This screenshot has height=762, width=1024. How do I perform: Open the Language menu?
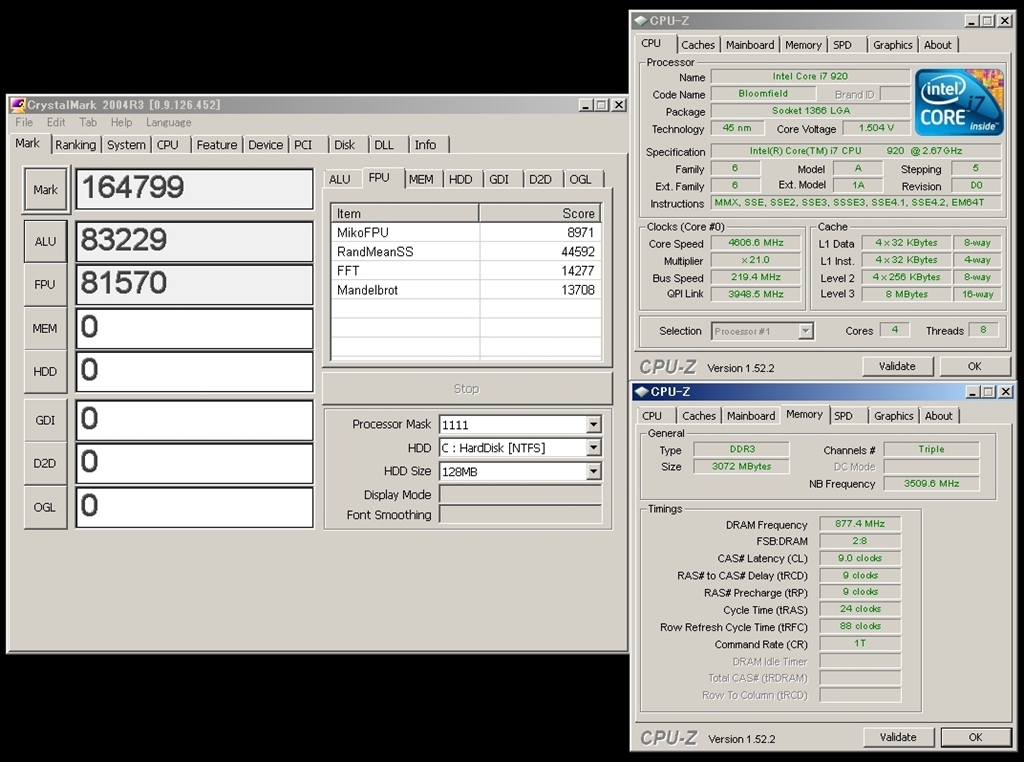point(168,123)
